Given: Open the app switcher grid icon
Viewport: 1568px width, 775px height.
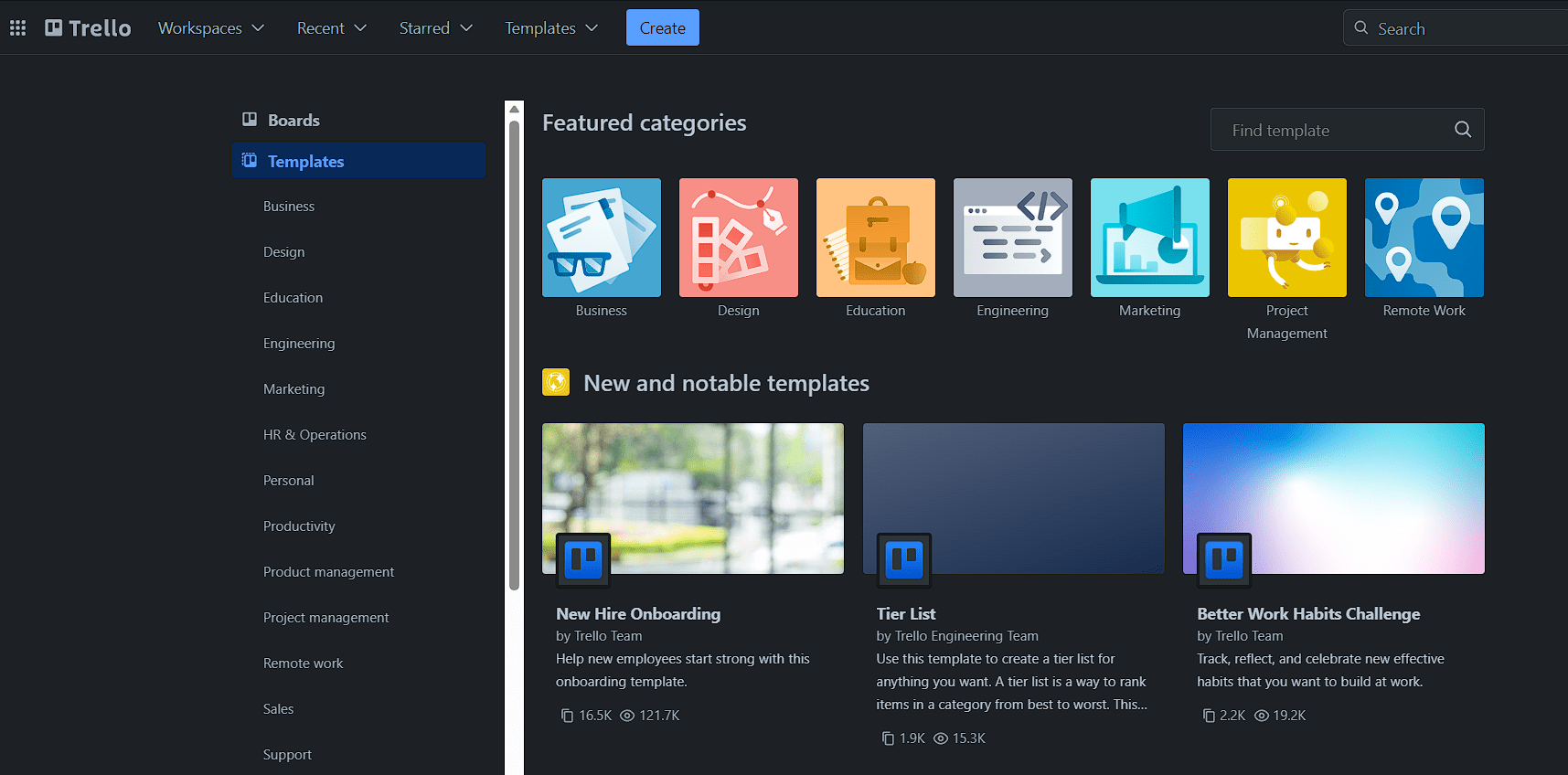Looking at the screenshot, I should point(17,28).
